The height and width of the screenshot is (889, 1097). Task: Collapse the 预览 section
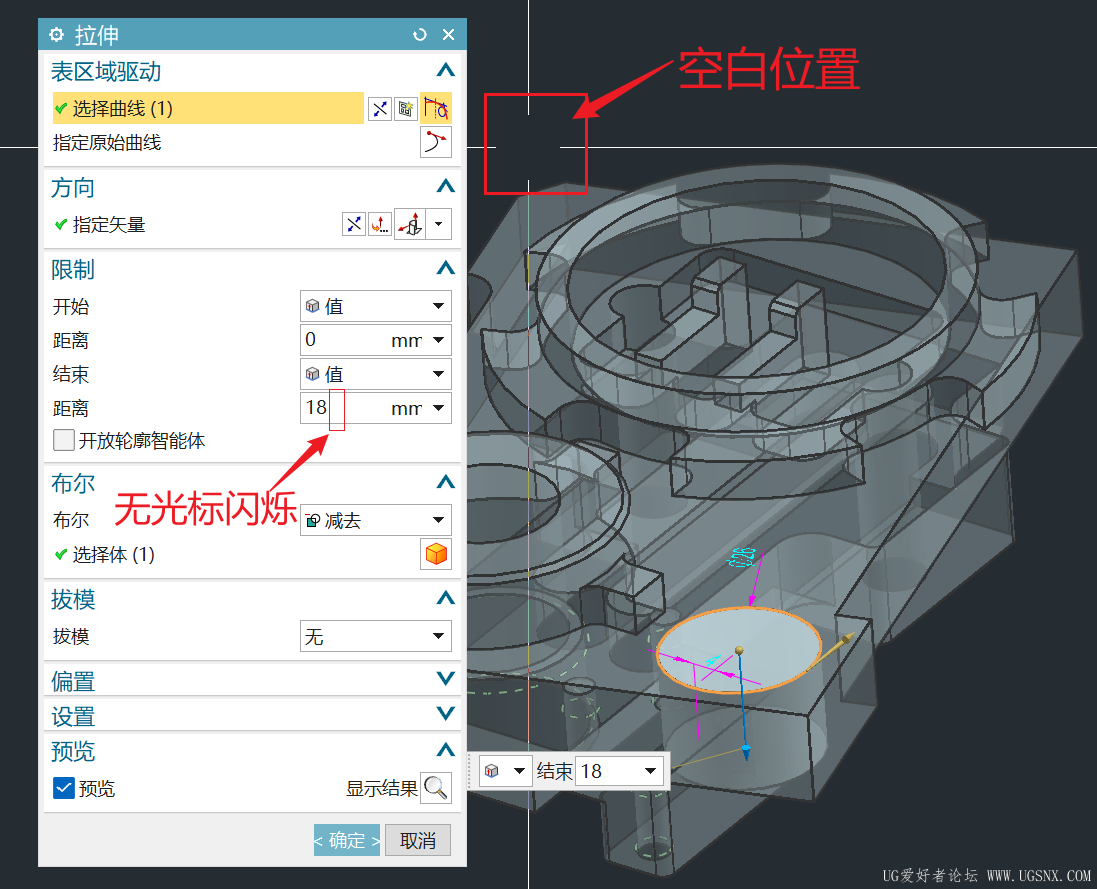[x=446, y=750]
